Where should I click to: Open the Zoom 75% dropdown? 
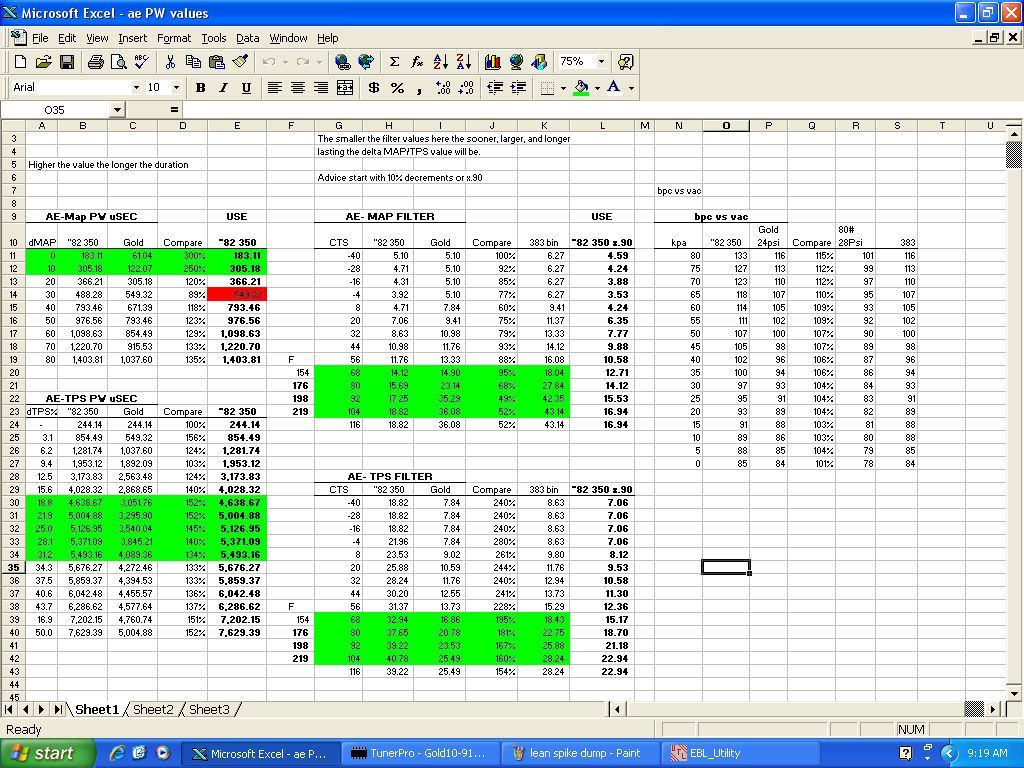[x=601, y=62]
